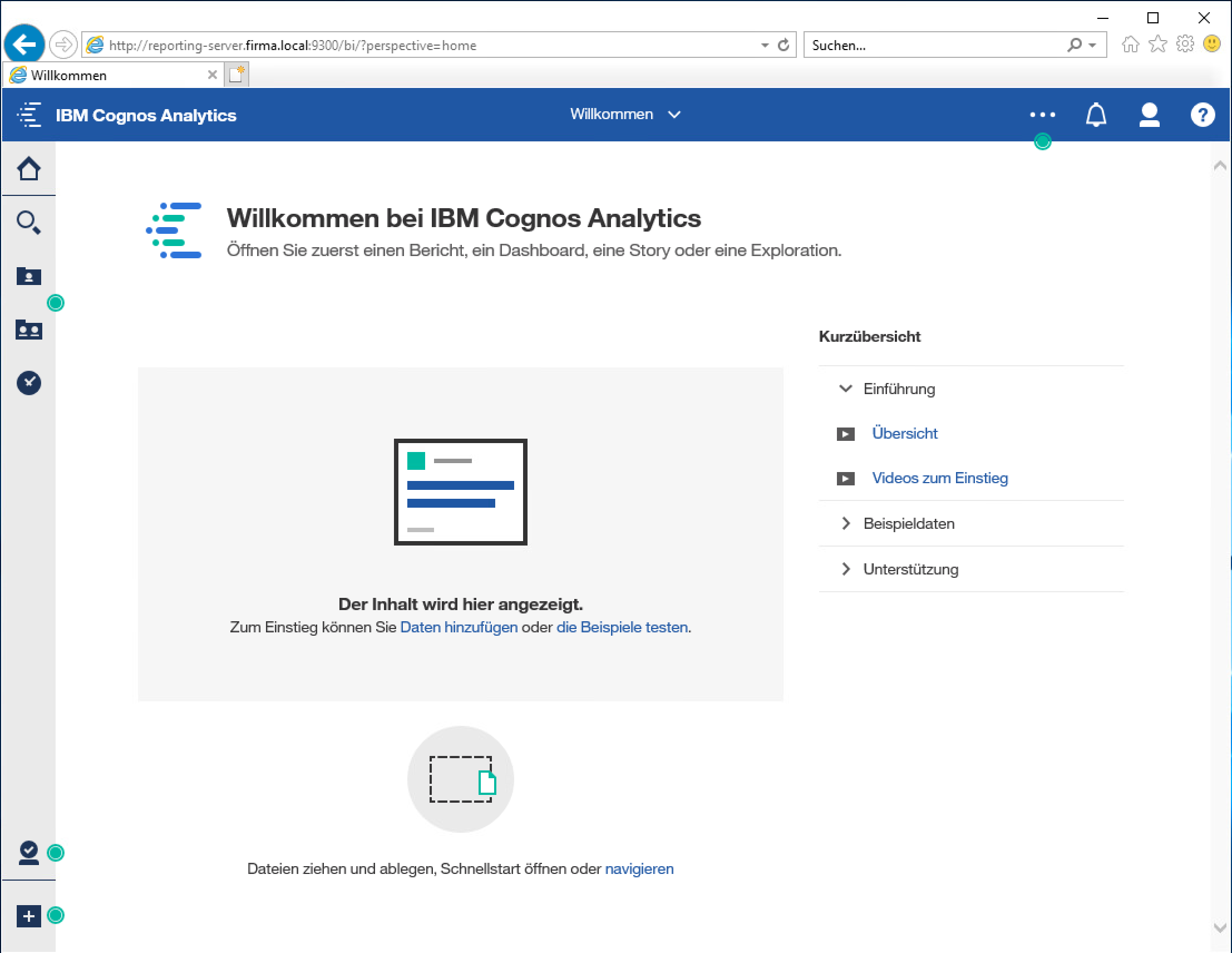Open the recent items clock icon
Image resolution: width=1232 pixels, height=953 pixels.
pyautogui.click(x=29, y=383)
